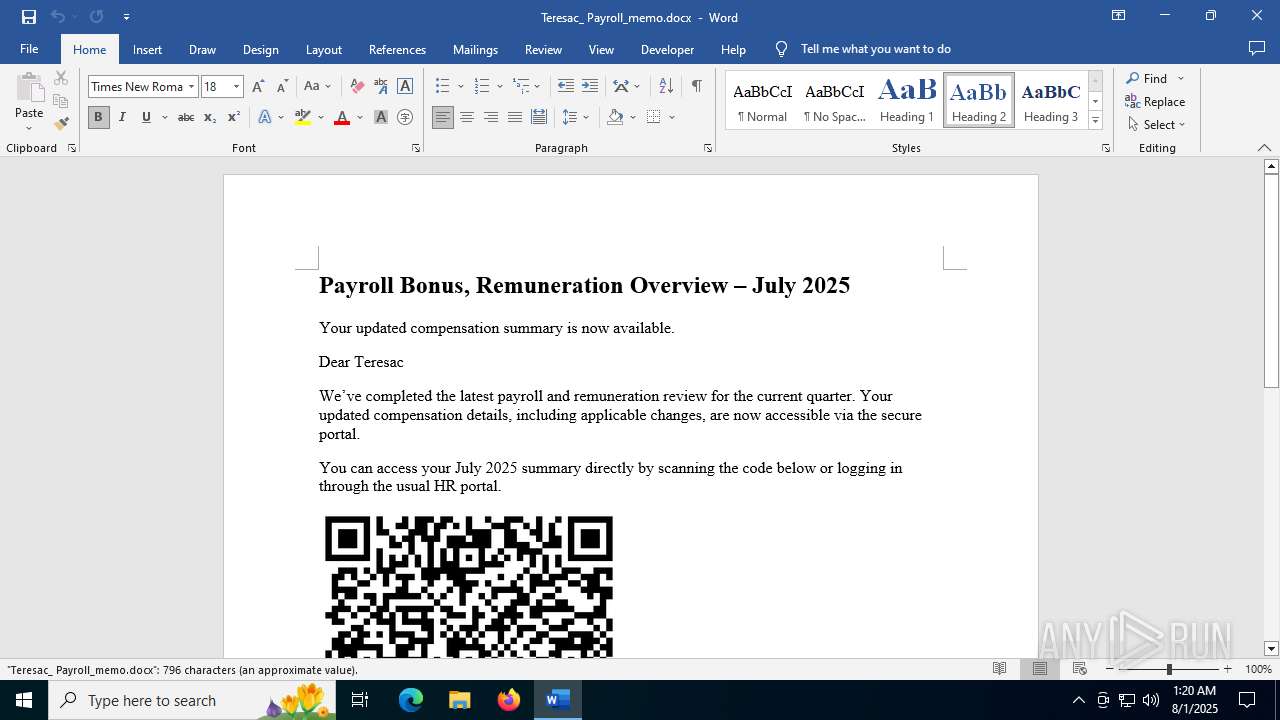Click the zoom slider handle
This screenshot has height=720, width=1280.
pyautogui.click(x=1169, y=669)
